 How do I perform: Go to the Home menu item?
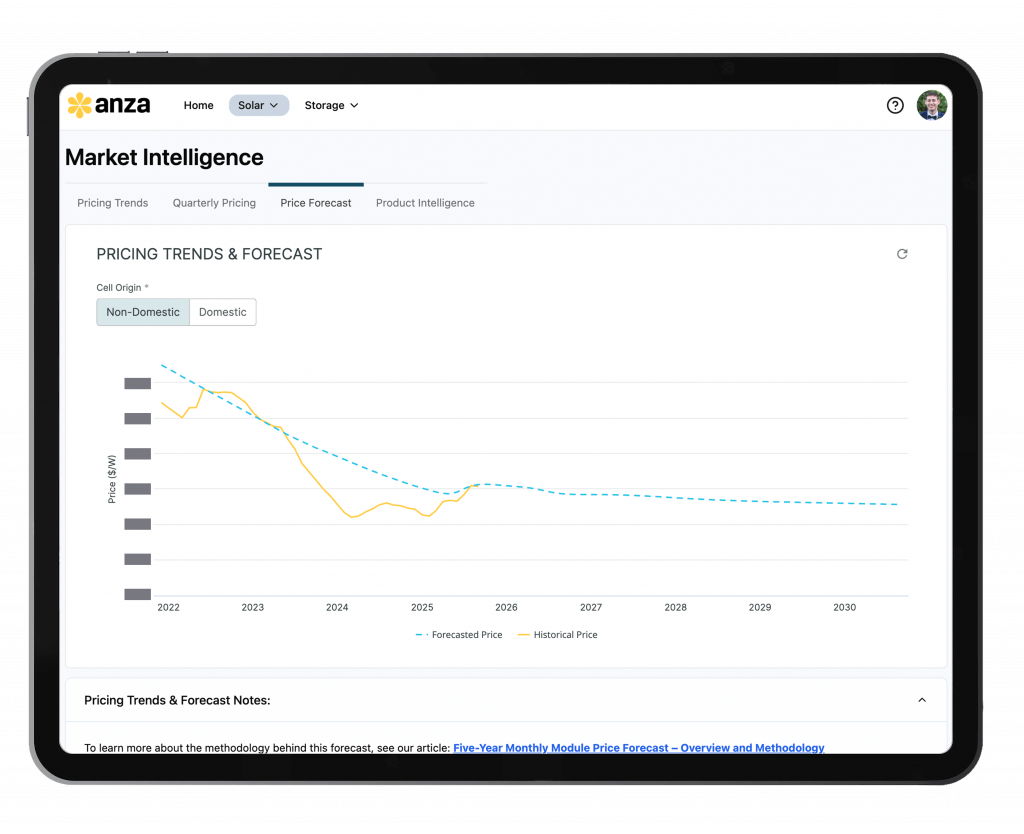(198, 105)
